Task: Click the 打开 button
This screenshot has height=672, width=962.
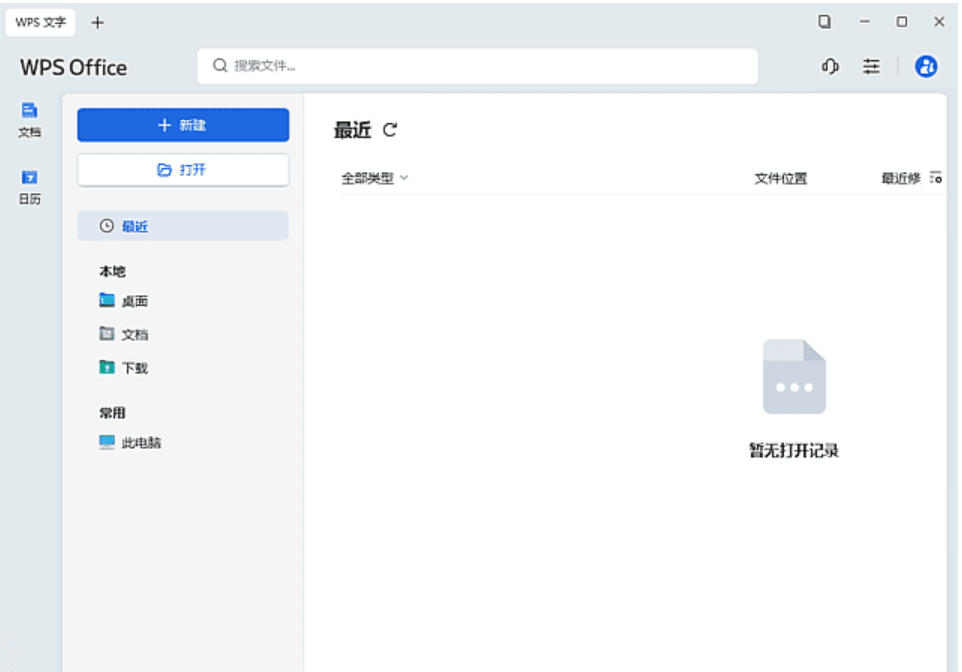Action: (182, 169)
